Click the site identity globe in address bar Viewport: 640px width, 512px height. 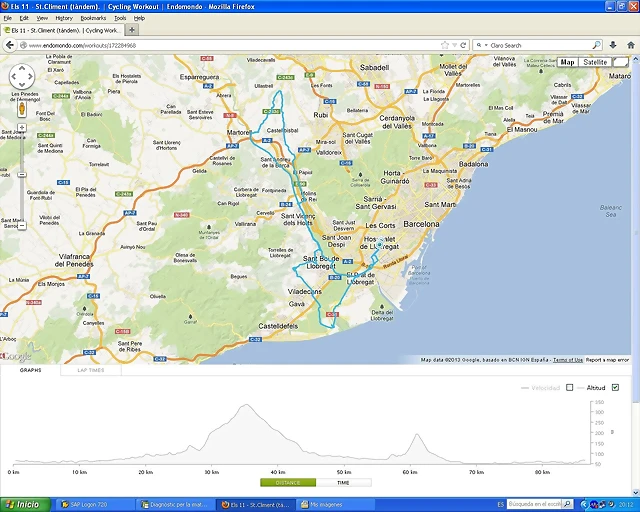(x=23, y=45)
